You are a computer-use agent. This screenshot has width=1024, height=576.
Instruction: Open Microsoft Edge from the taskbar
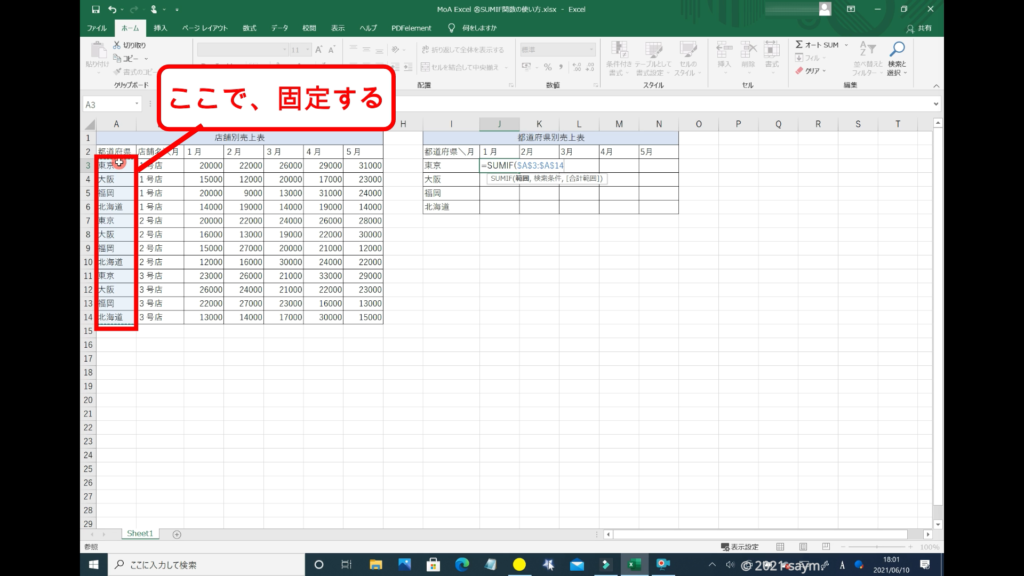(x=461, y=565)
